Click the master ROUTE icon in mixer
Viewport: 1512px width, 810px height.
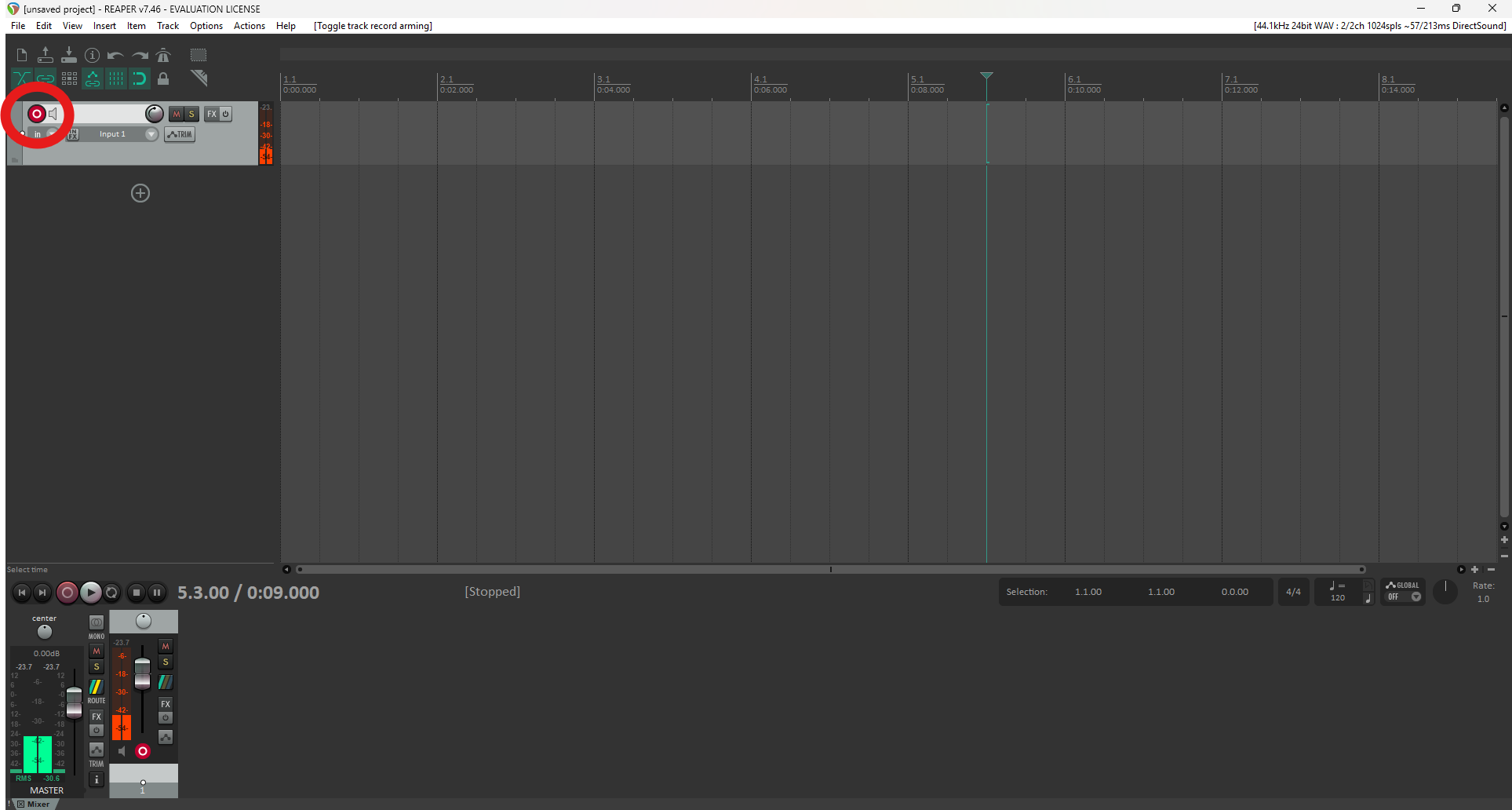point(97,688)
